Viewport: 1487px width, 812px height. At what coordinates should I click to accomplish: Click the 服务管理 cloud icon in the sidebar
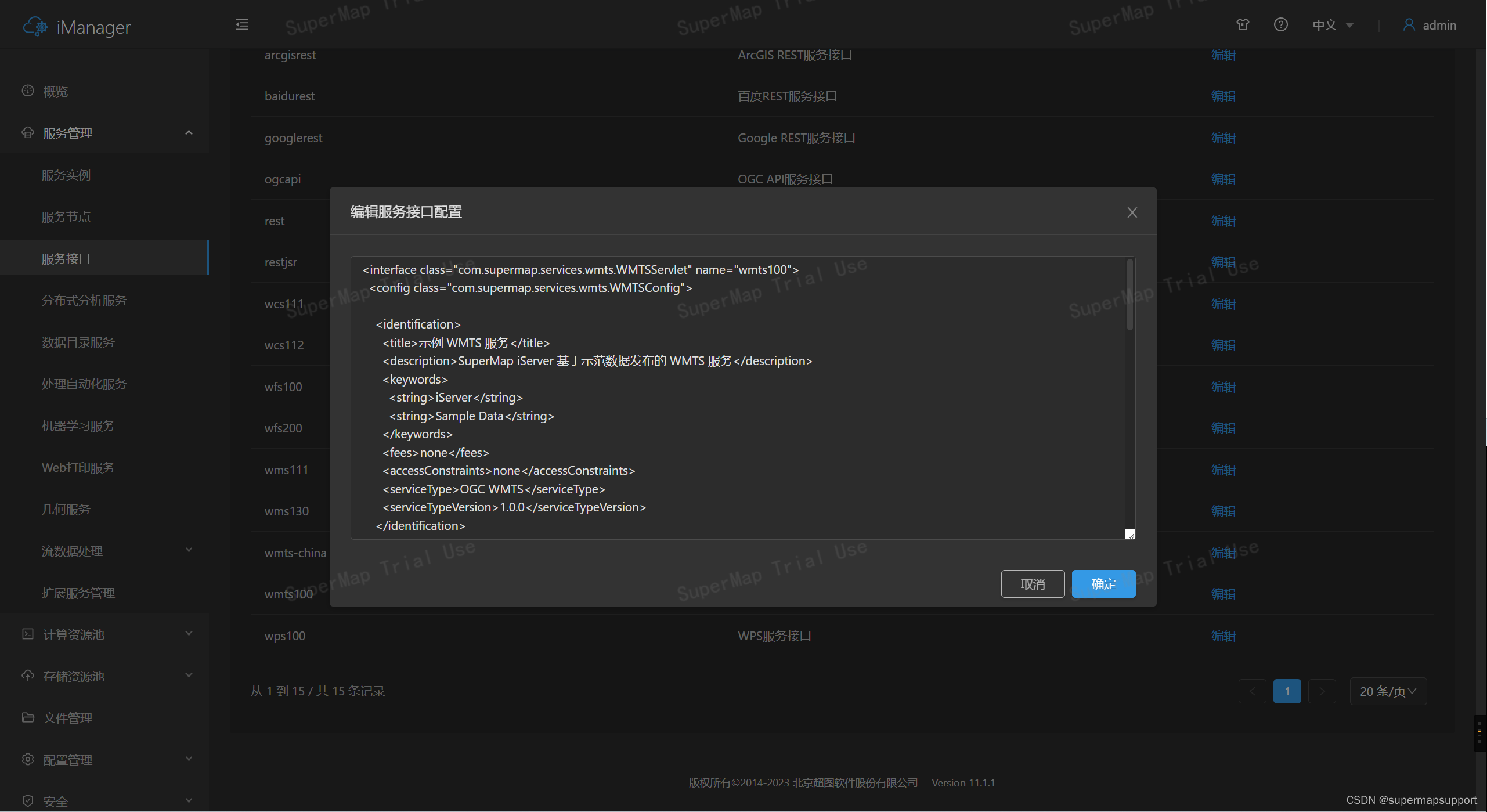click(x=28, y=132)
